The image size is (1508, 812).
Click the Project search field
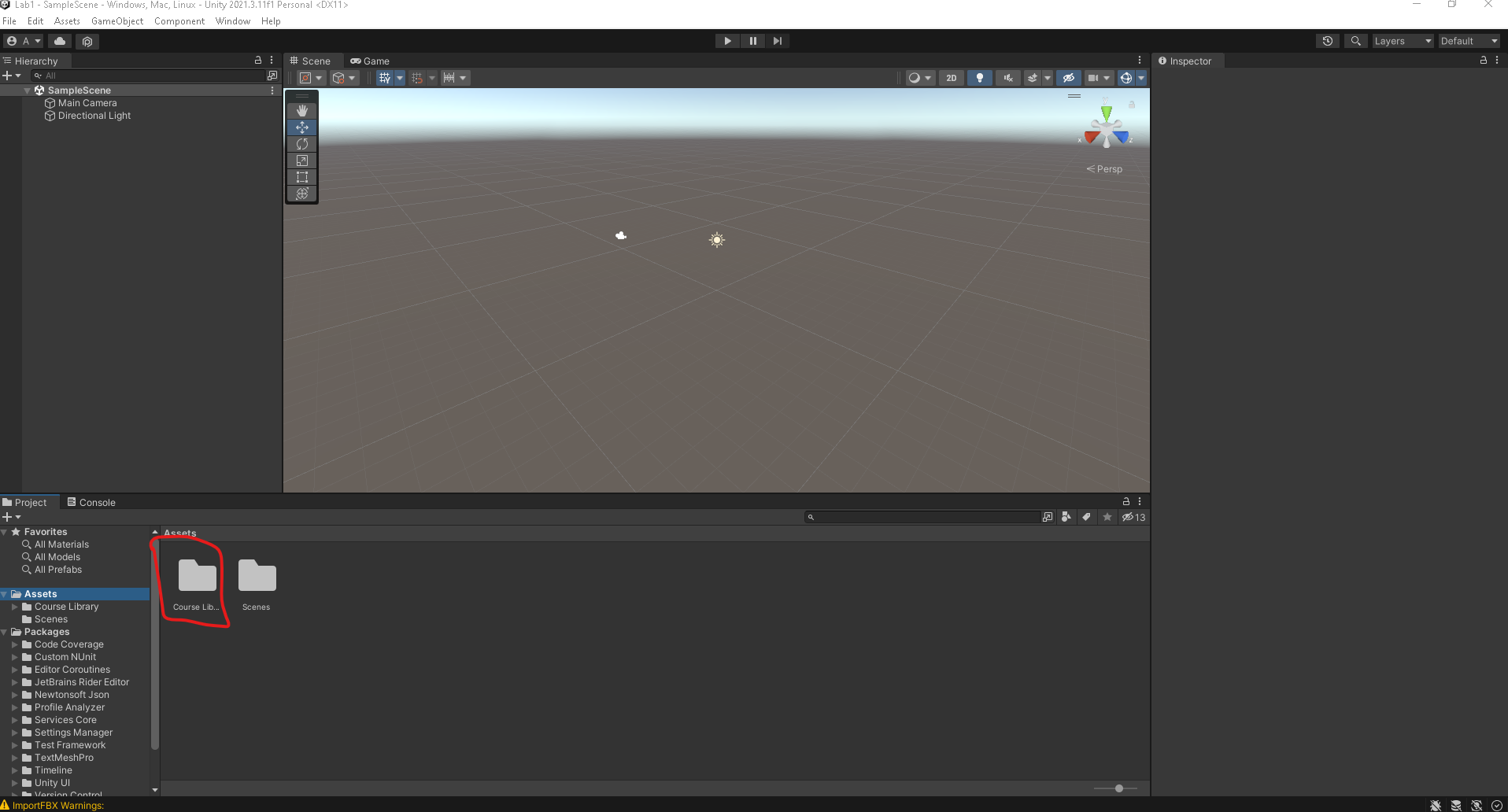pyautogui.click(x=925, y=517)
